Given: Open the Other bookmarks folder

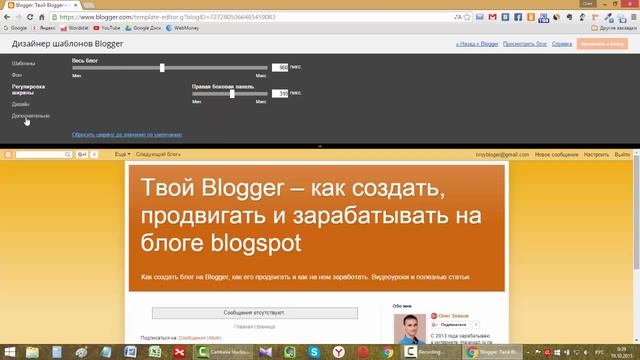Looking at the screenshot, I should coord(614,28).
